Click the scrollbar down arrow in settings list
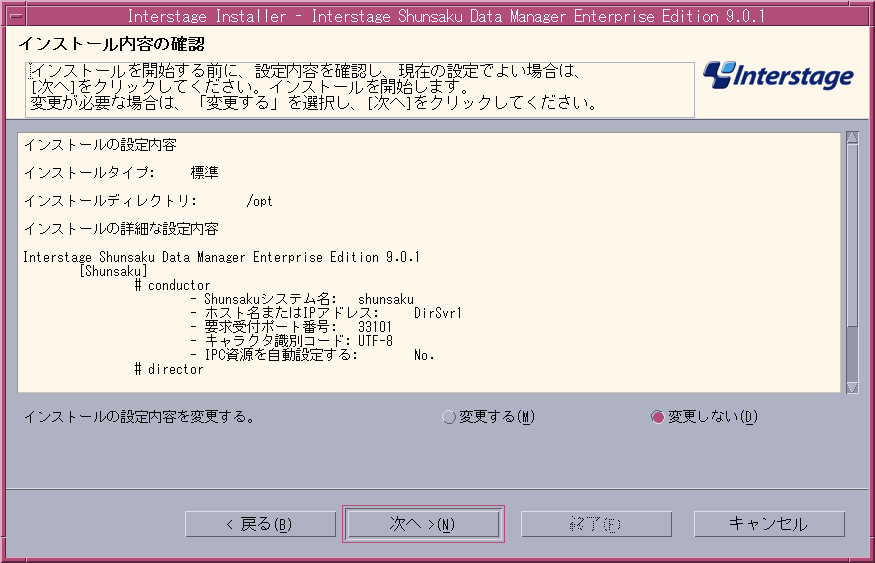The height and width of the screenshot is (563, 875). tap(852, 387)
